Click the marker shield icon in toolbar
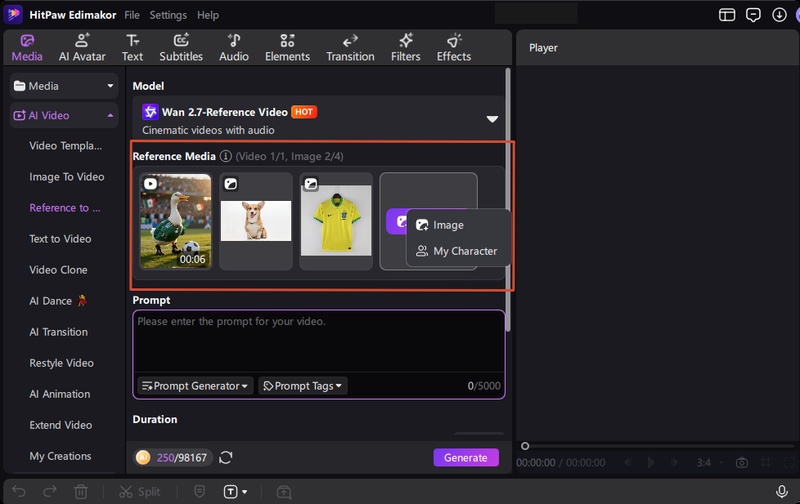Screen dimensions: 800x504 tap(199, 492)
